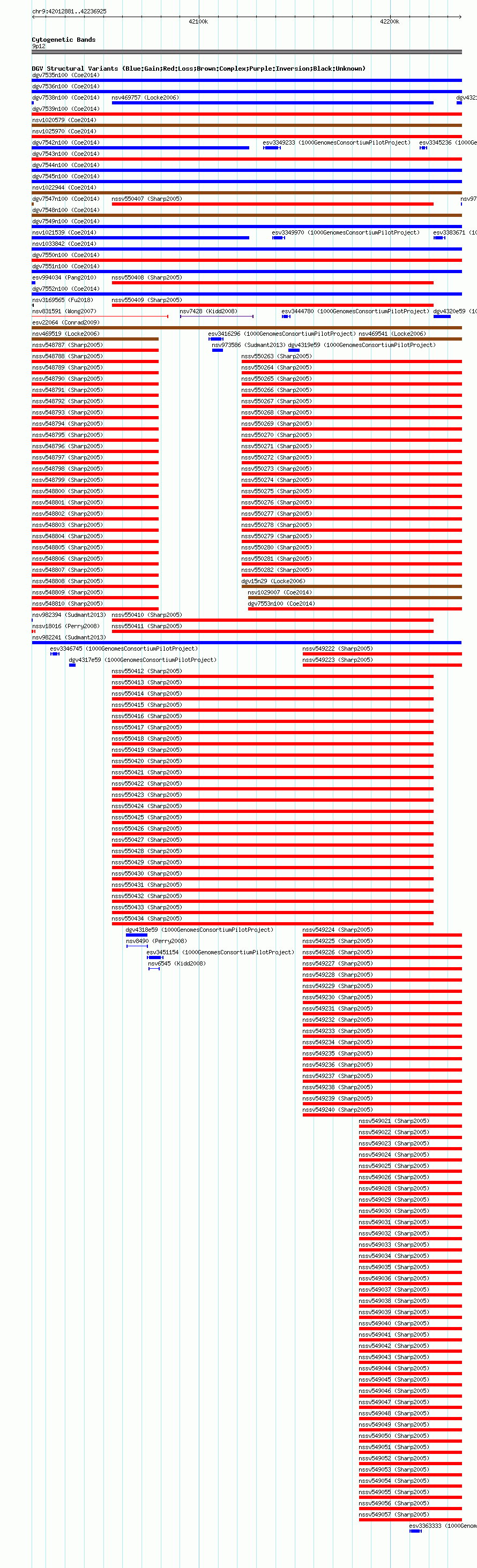477x1568 pixels.
Task: Select the esv3451154 variant label
Action: coord(220,953)
